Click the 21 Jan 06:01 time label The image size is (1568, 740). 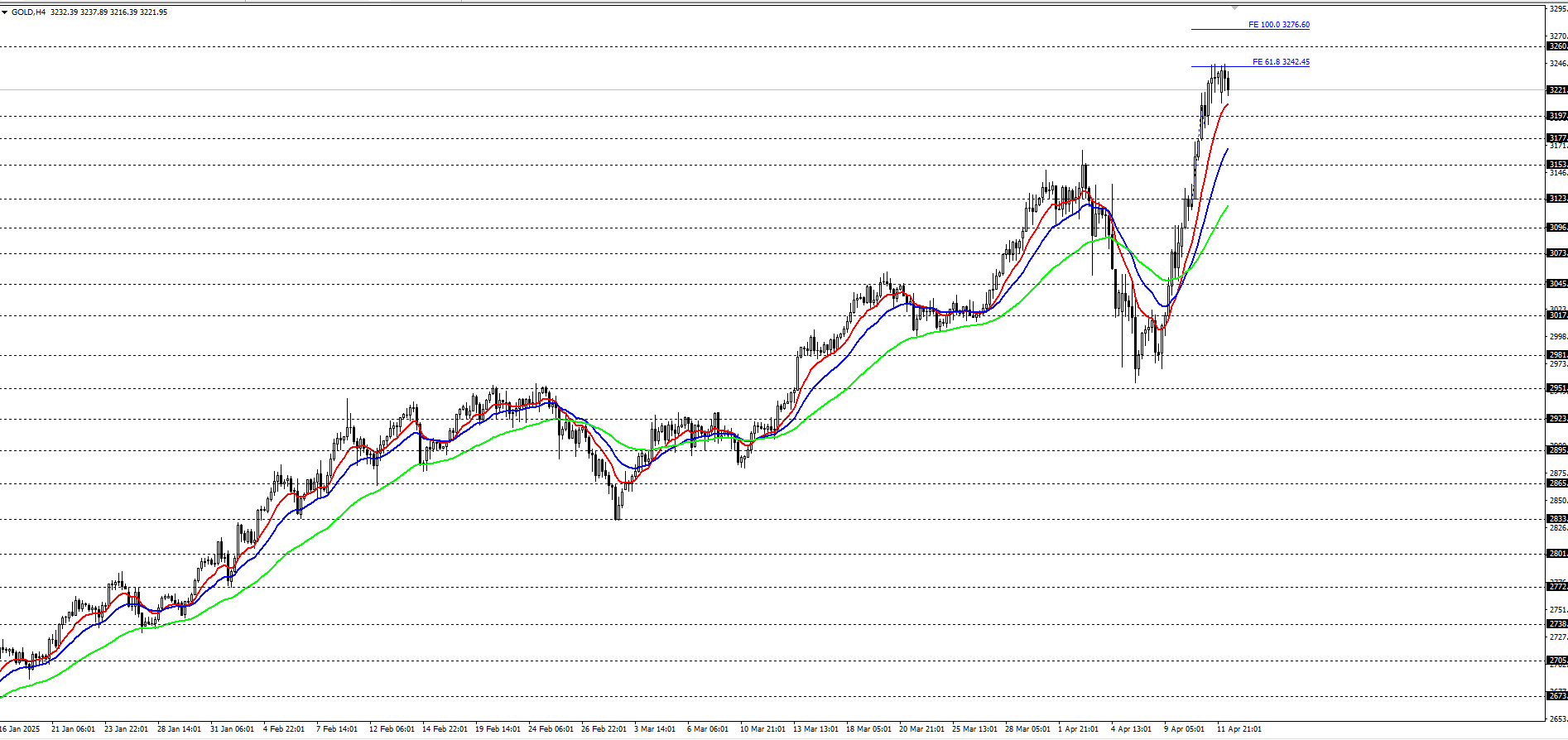tap(73, 729)
